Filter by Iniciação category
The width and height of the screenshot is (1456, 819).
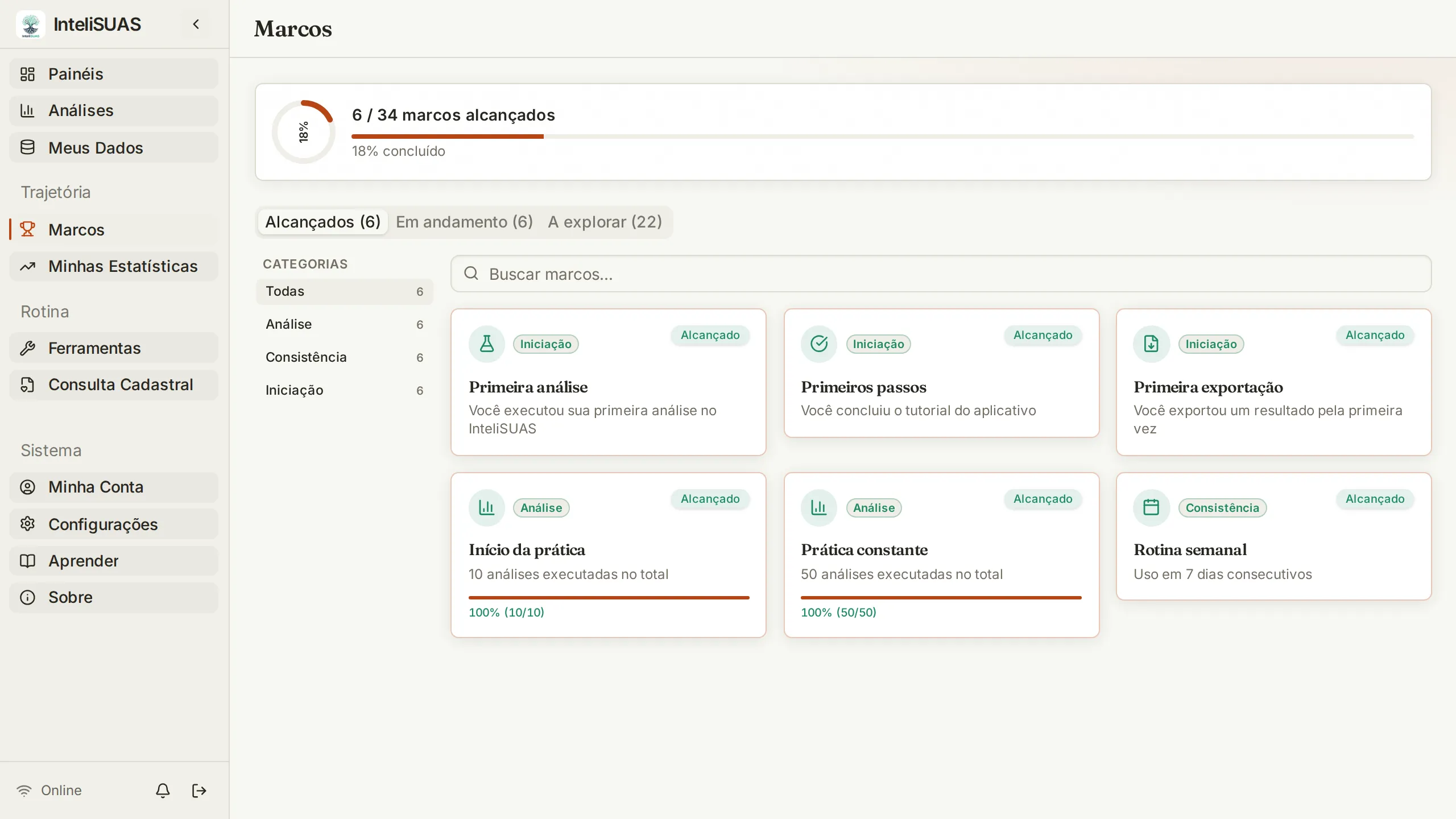[x=345, y=390]
